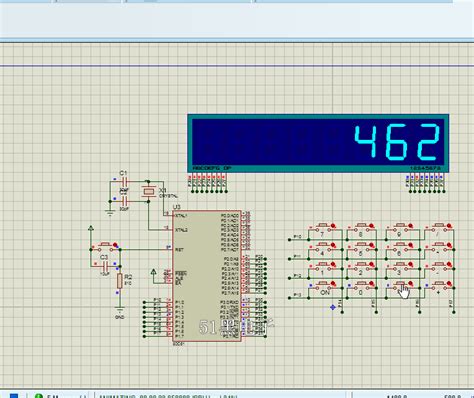Viewport: 474px width, 398px height.
Task: Click the green simulation status indicator icon
Action: tap(39, 396)
